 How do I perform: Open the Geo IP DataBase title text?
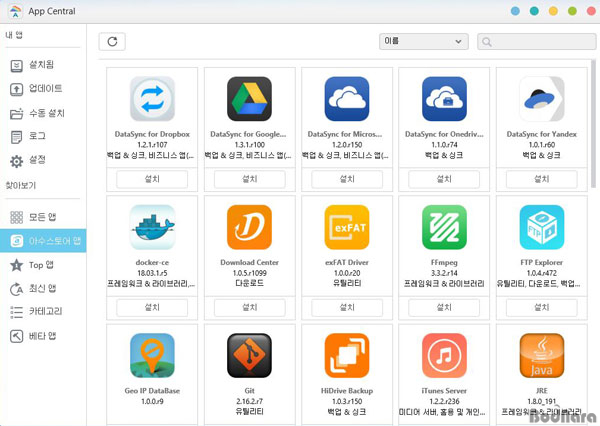pyautogui.click(x=152, y=391)
